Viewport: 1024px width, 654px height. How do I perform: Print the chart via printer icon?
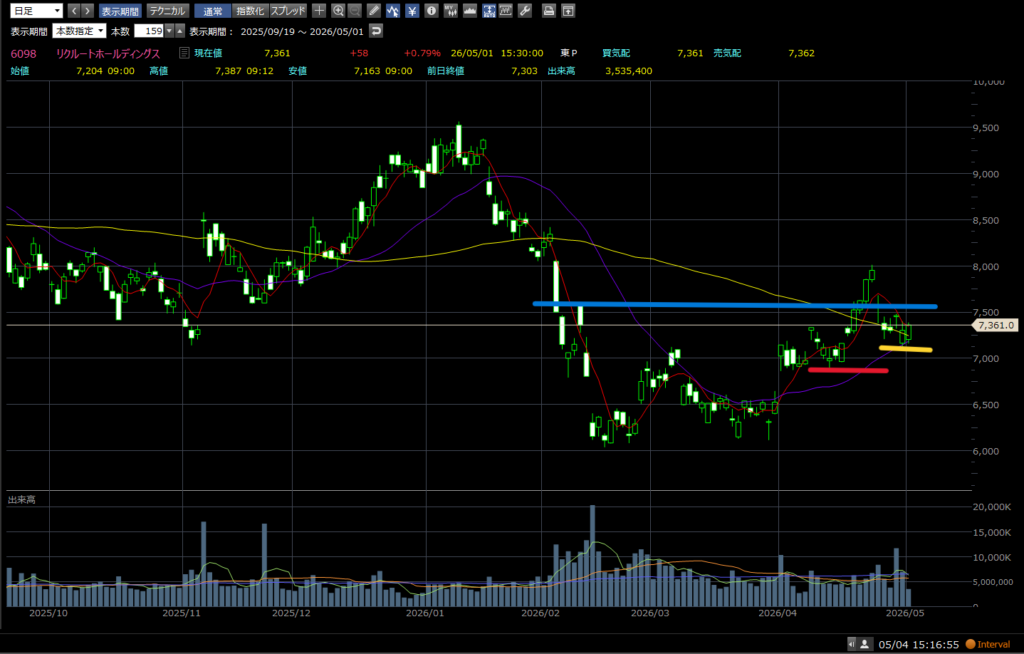[x=549, y=10]
